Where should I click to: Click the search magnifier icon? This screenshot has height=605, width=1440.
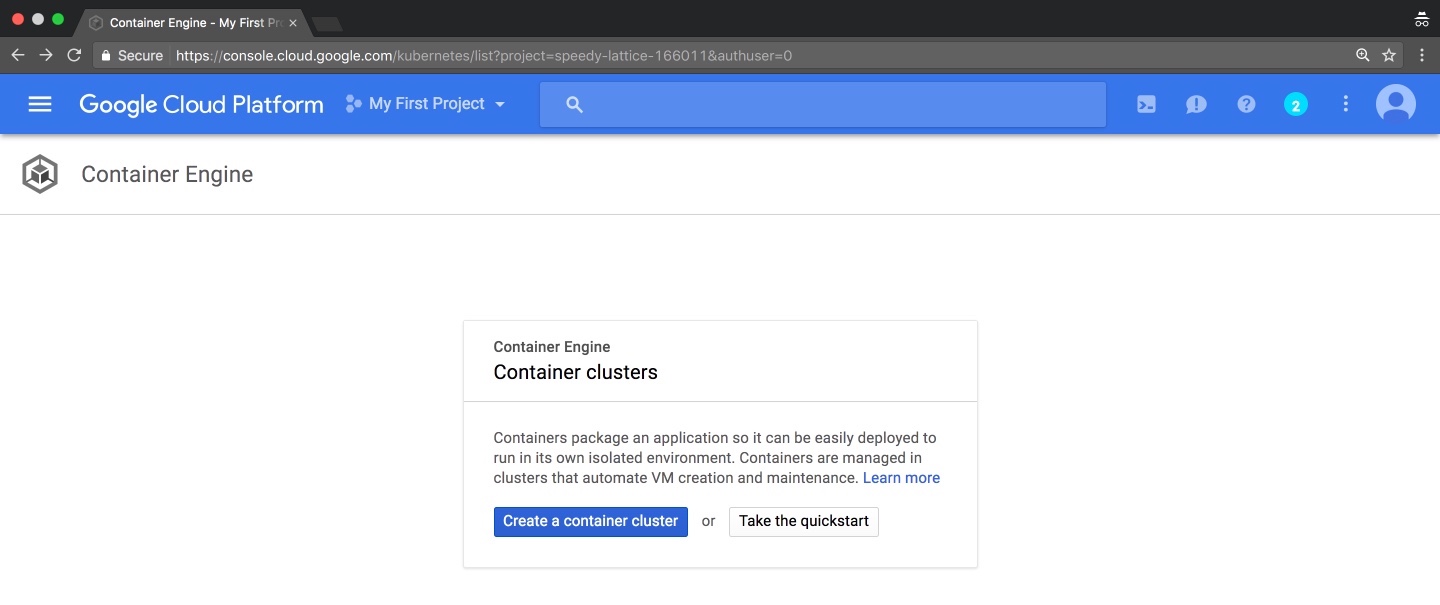(574, 104)
